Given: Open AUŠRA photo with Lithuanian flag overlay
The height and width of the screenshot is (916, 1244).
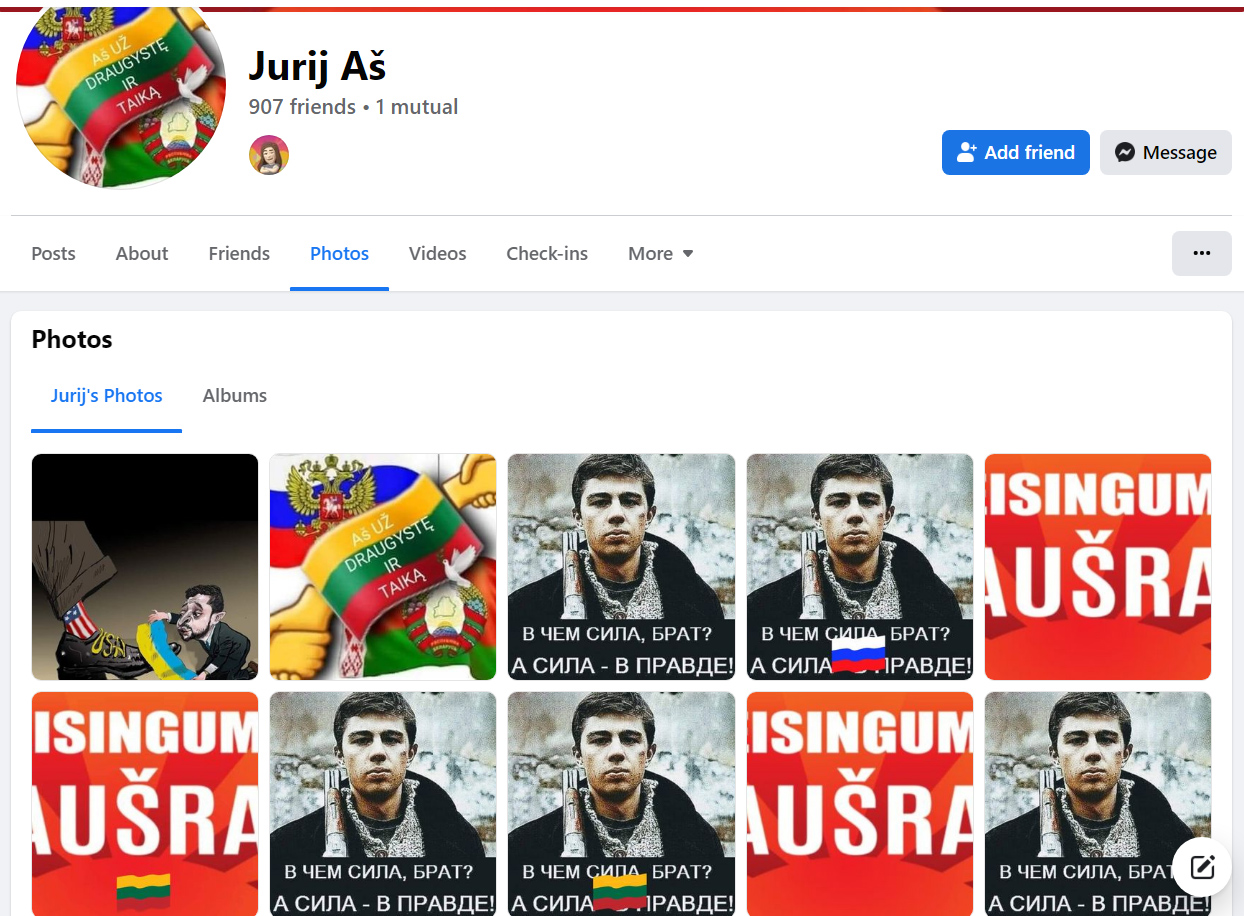Looking at the screenshot, I should click(x=145, y=804).
